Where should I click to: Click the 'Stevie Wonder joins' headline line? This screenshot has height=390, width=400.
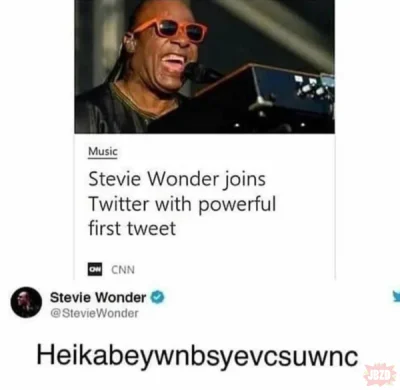coord(177,179)
